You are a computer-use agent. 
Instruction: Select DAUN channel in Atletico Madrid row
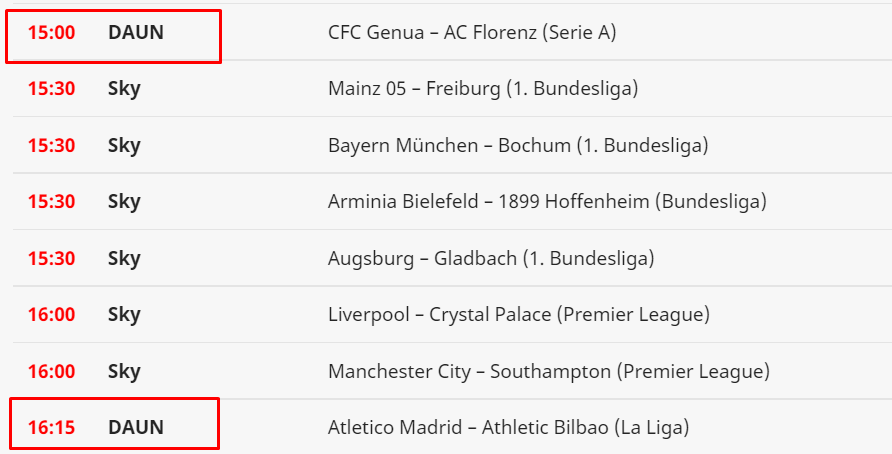[135, 427]
